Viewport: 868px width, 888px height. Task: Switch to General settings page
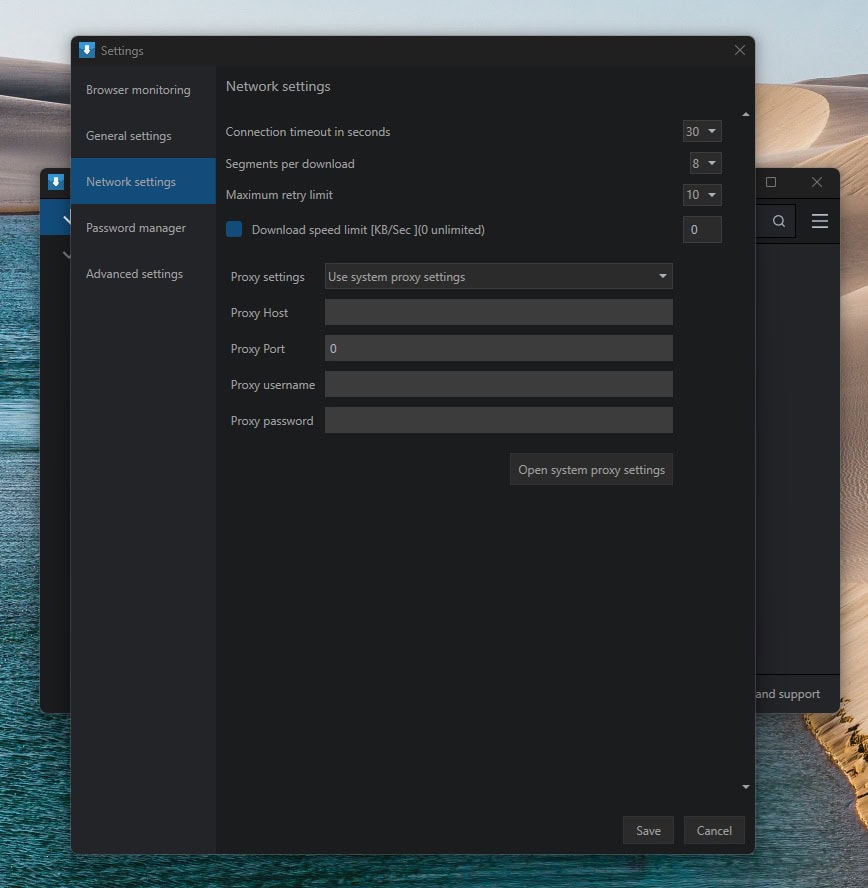[x=143, y=135]
